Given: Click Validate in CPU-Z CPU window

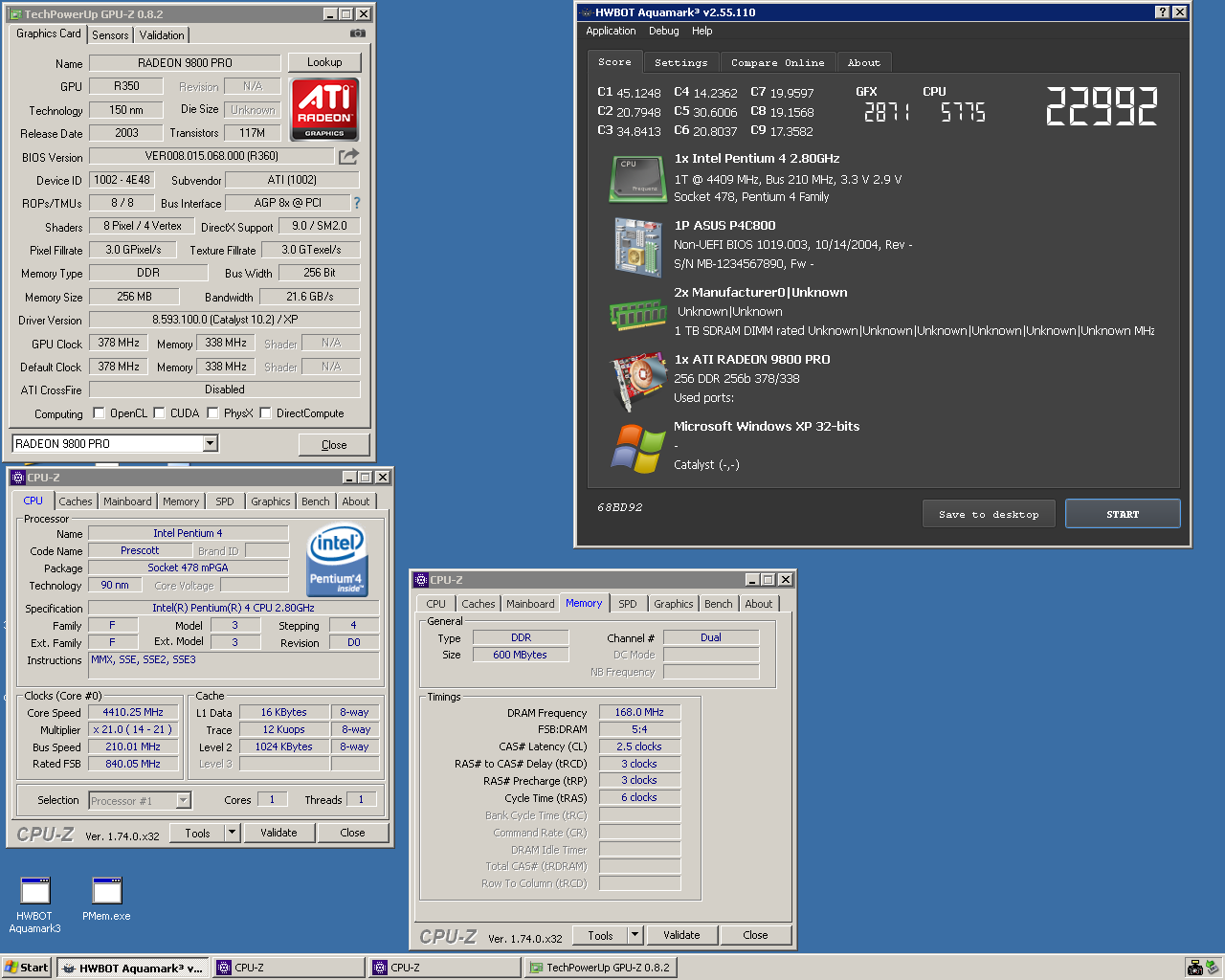Looking at the screenshot, I should click(278, 833).
